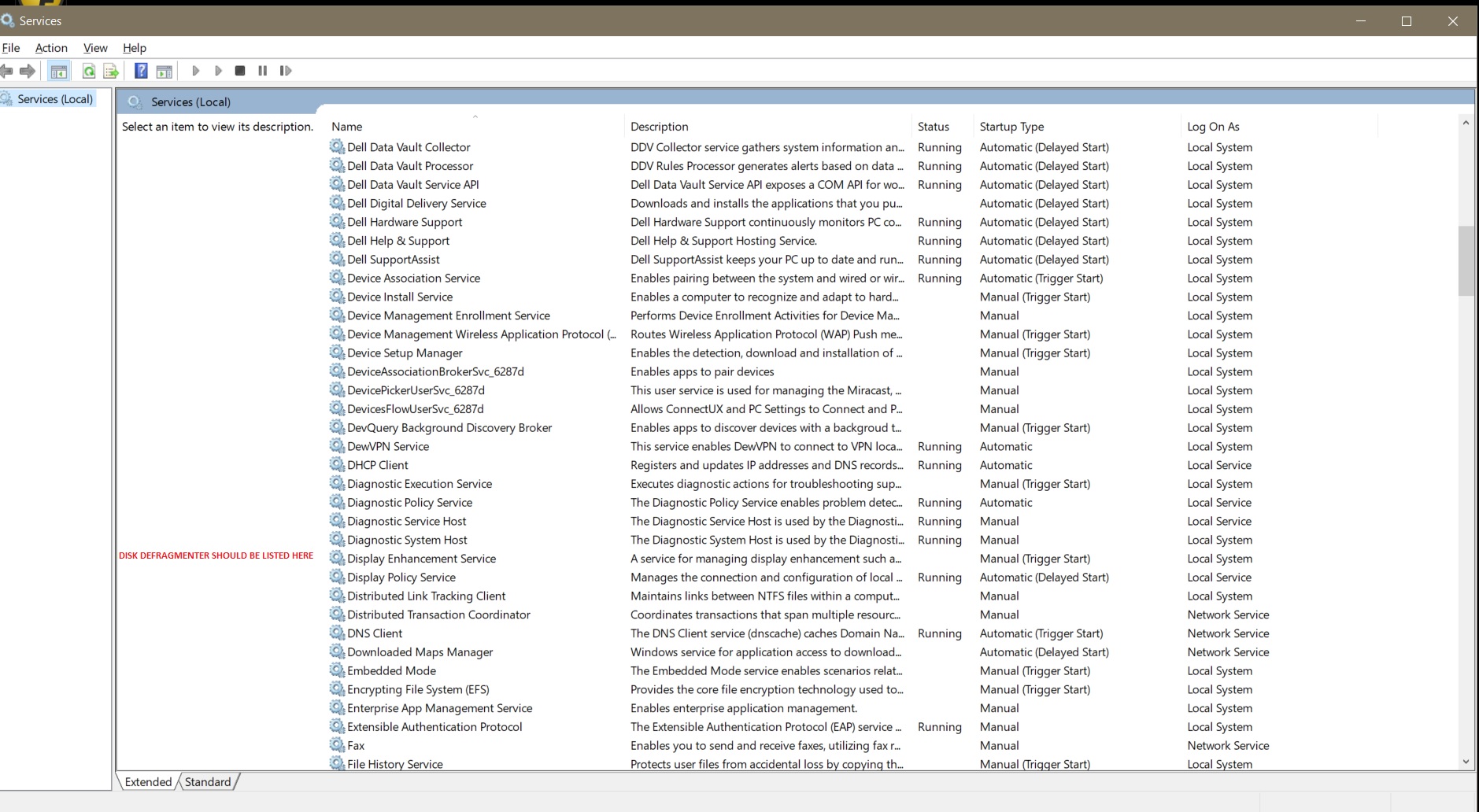Open the View menu
This screenshot has width=1479, height=812.
95,48
